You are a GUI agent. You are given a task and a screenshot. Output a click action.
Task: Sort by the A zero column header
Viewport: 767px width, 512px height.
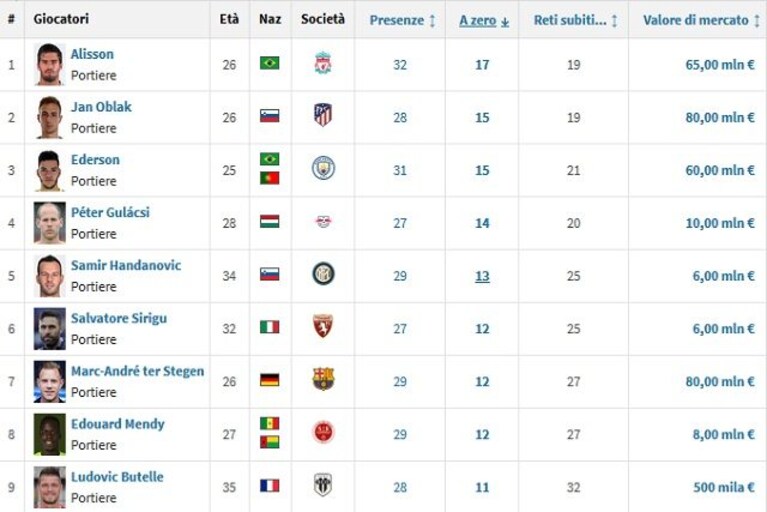coord(484,21)
